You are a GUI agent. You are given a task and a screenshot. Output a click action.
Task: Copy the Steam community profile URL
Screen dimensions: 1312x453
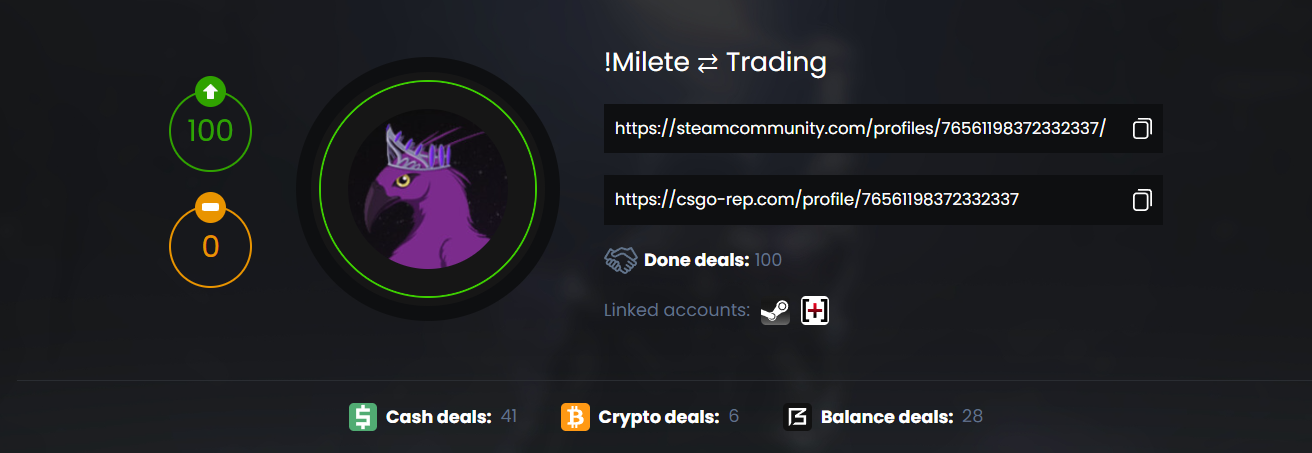tap(1142, 129)
